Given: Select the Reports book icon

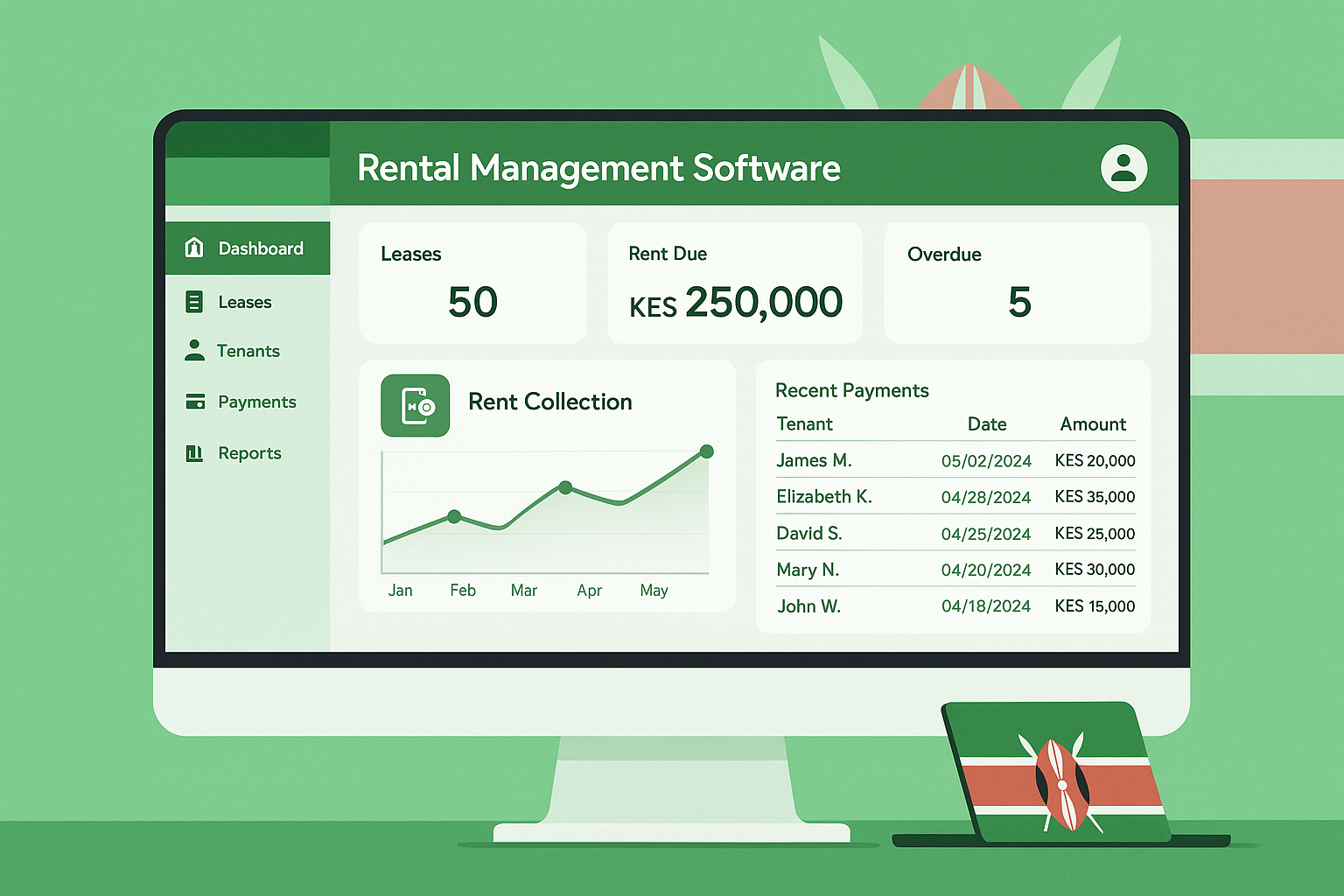Looking at the screenshot, I should click(193, 452).
